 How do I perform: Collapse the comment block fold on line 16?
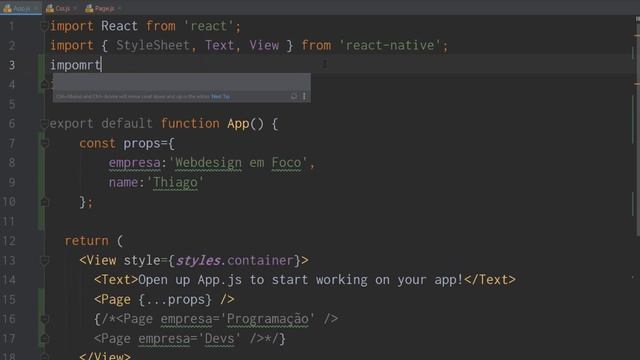44,319
